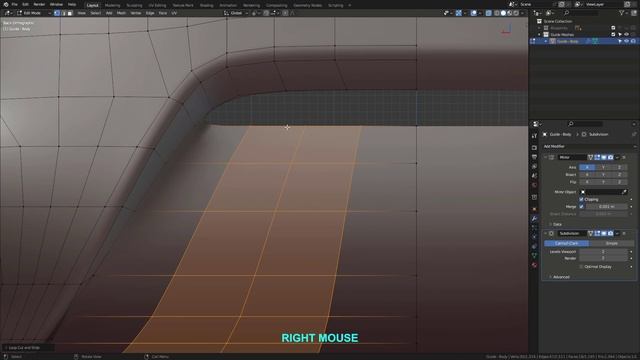
Task: Toggle viewport overlays icon
Action: pos(473,13)
